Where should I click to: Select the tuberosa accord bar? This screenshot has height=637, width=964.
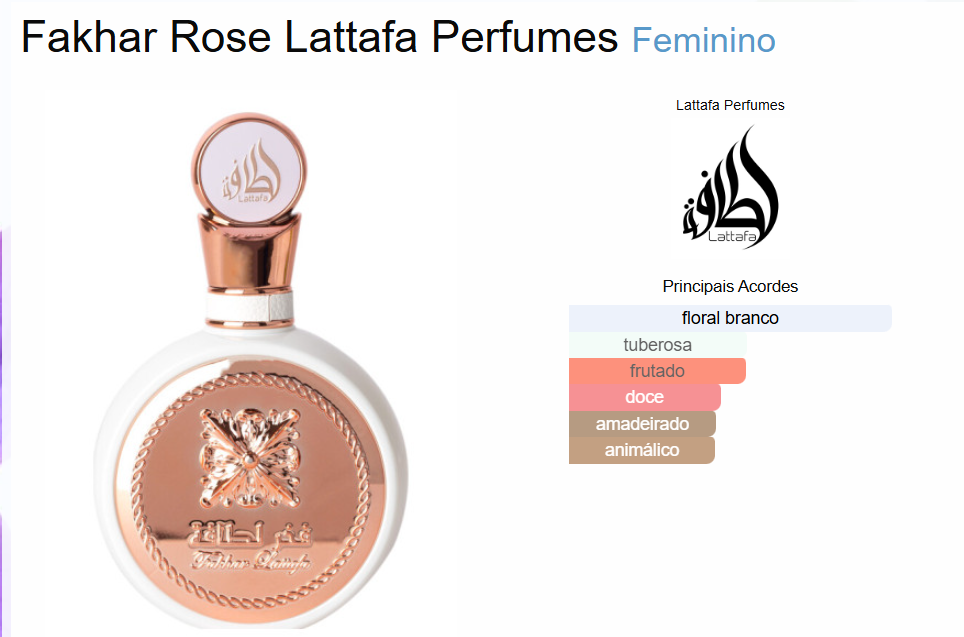(657, 344)
